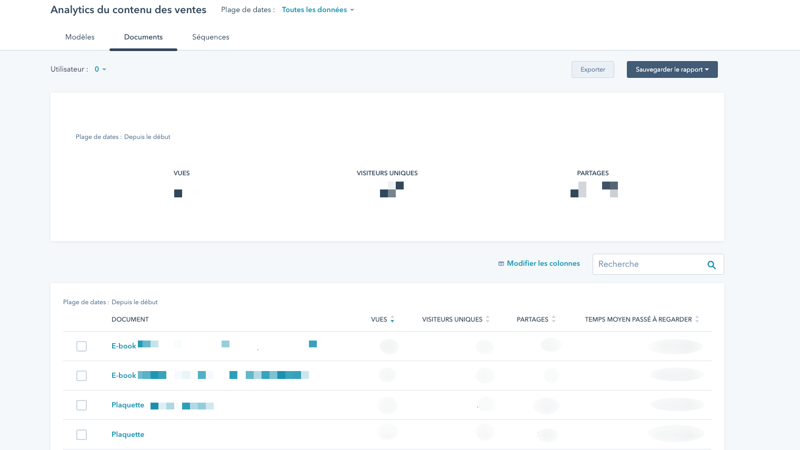The width and height of the screenshot is (800, 450).
Task: Click the columns icon beside Modifier les colonnes
Action: (x=501, y=264)
